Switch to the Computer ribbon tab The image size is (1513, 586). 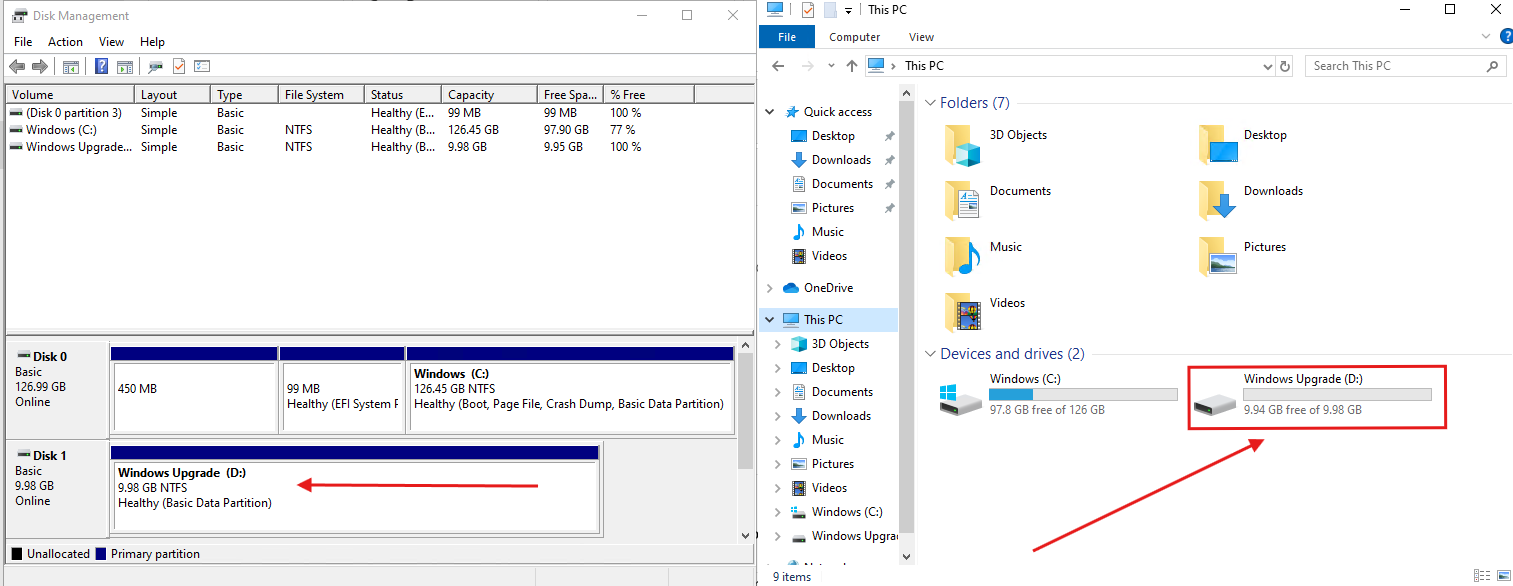[854, 36]
